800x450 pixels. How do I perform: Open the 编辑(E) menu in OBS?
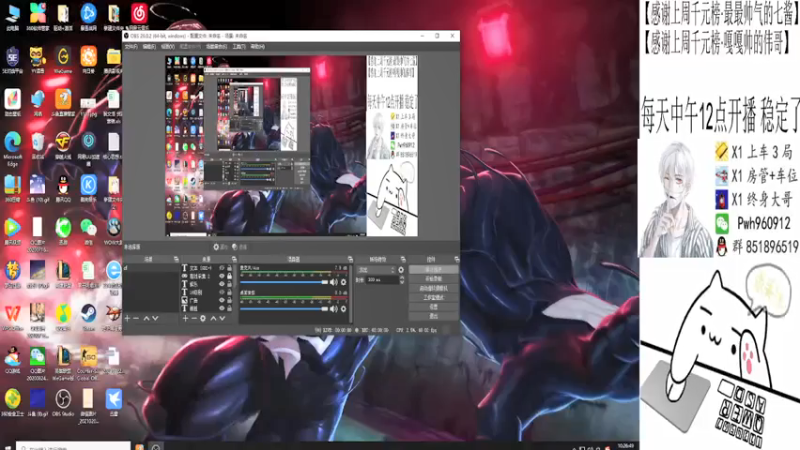149,46
